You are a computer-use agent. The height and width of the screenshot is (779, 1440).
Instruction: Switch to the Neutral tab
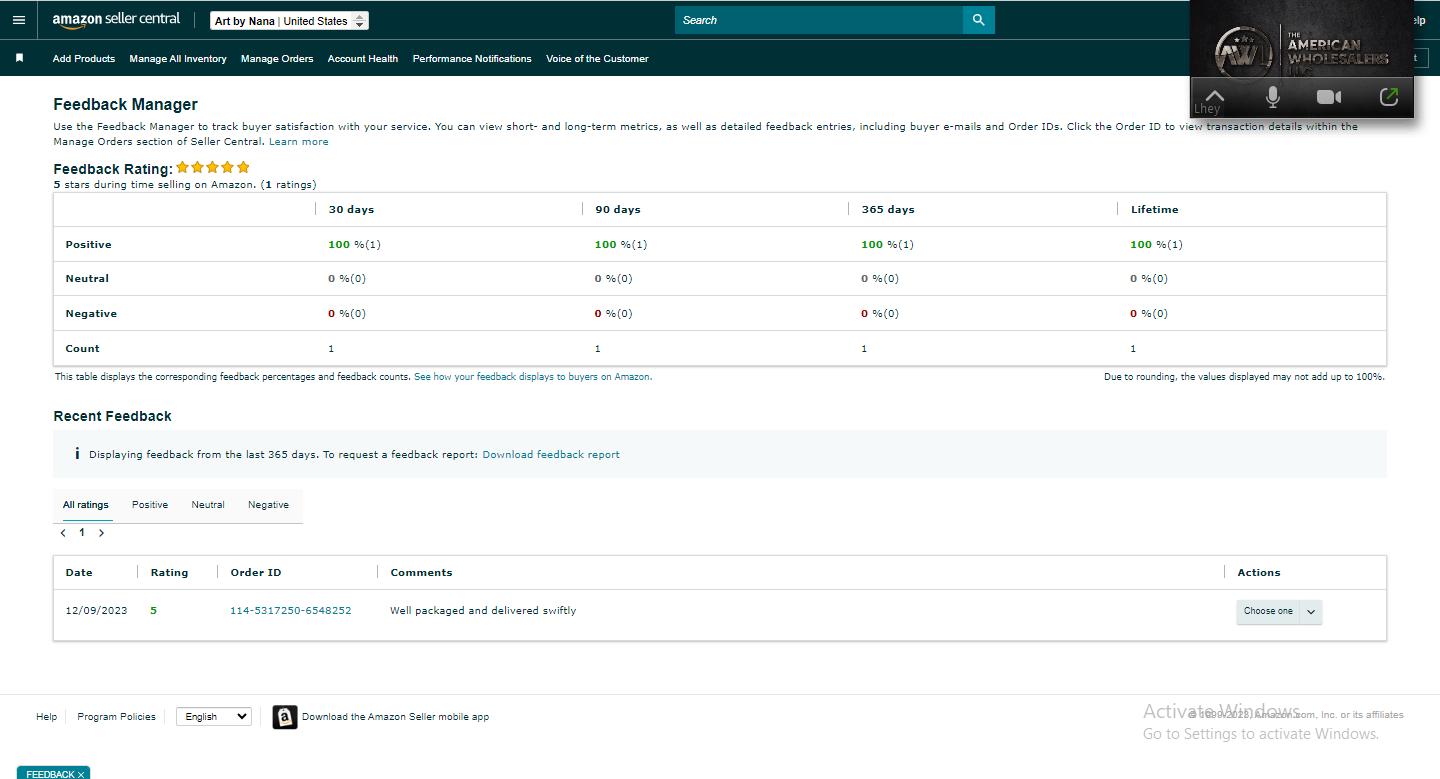pos(208,505)
